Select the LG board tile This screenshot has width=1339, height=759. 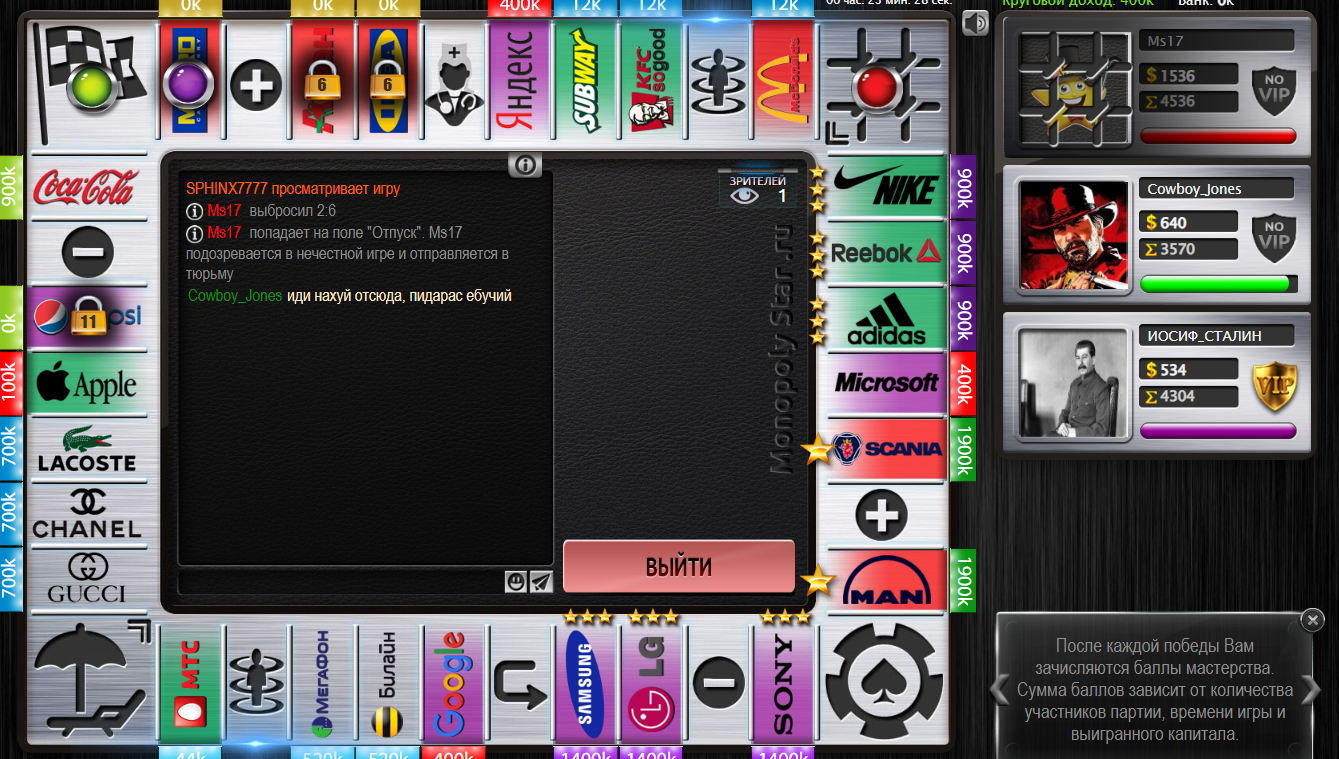(x=650, y=684)
